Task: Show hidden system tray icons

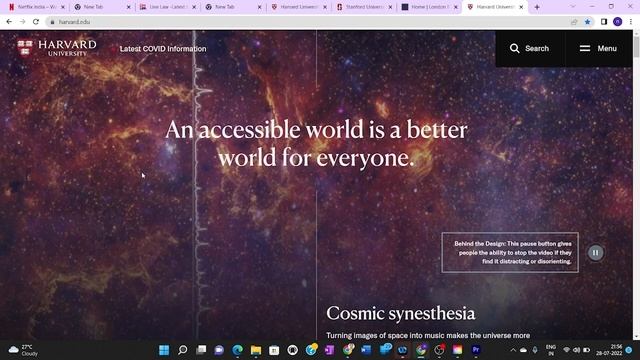Action: [x=513, y=350]
